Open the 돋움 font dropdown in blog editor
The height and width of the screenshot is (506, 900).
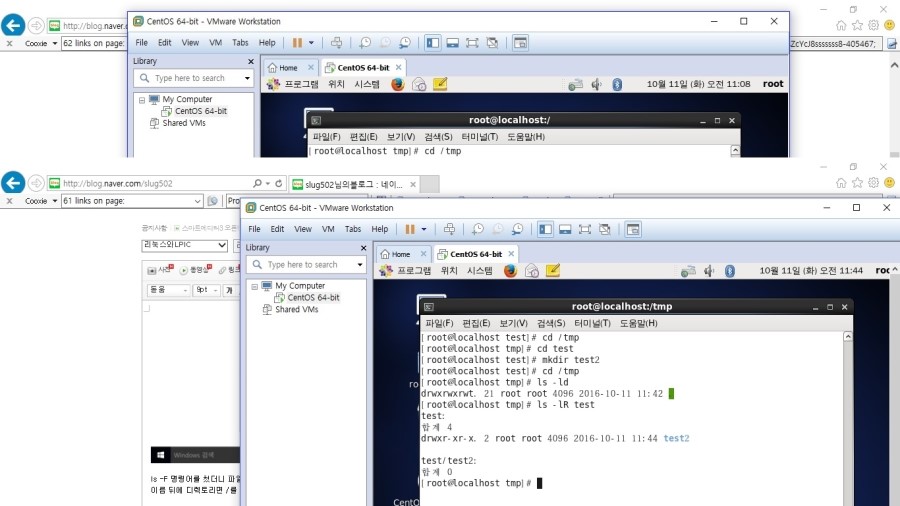(x=168, y=290)
